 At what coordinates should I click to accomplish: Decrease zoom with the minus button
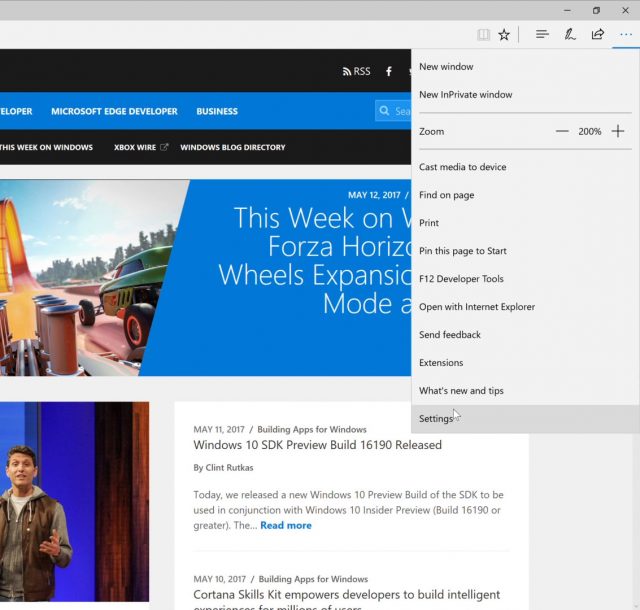point(562,131)
